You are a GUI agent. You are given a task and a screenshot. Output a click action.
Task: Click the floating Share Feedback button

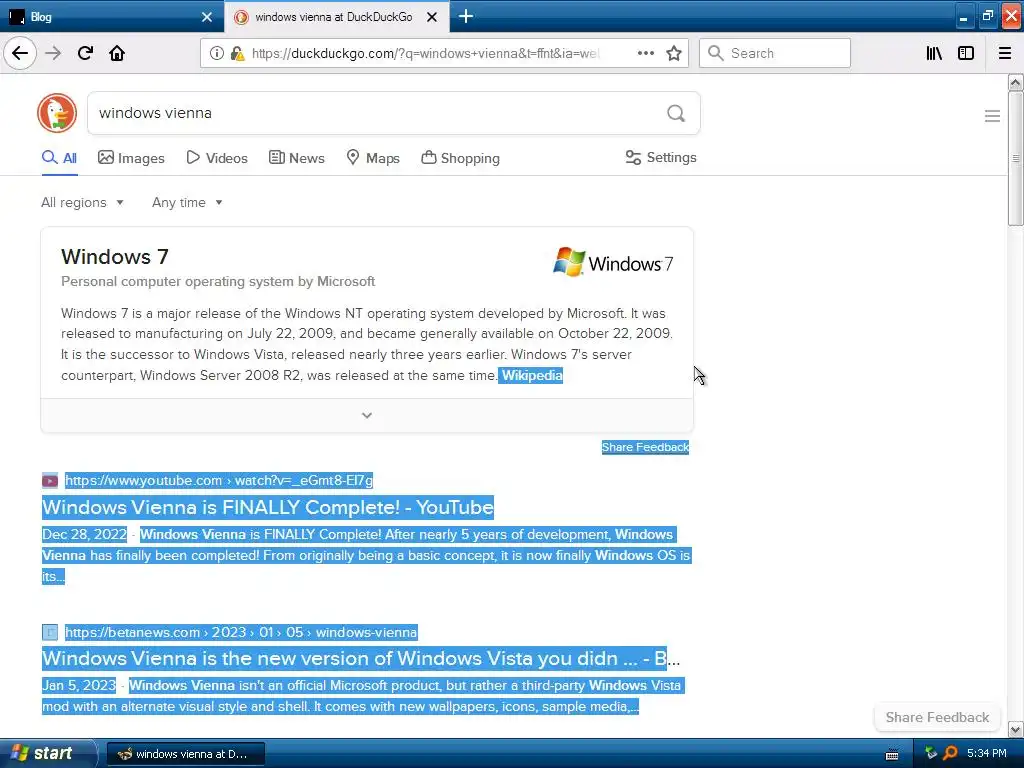pyautogui.click(x=937, y=717)
